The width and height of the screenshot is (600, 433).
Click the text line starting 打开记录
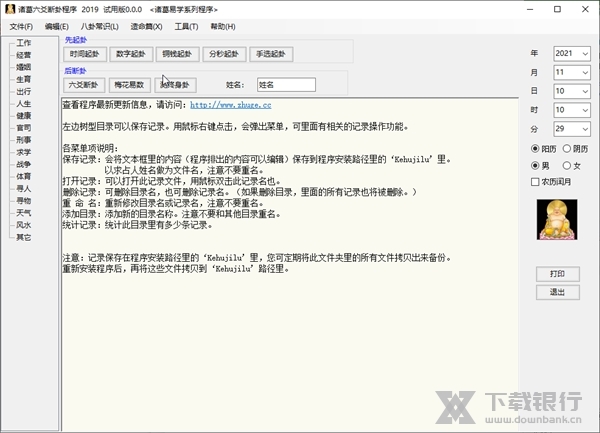pos(172,181)
